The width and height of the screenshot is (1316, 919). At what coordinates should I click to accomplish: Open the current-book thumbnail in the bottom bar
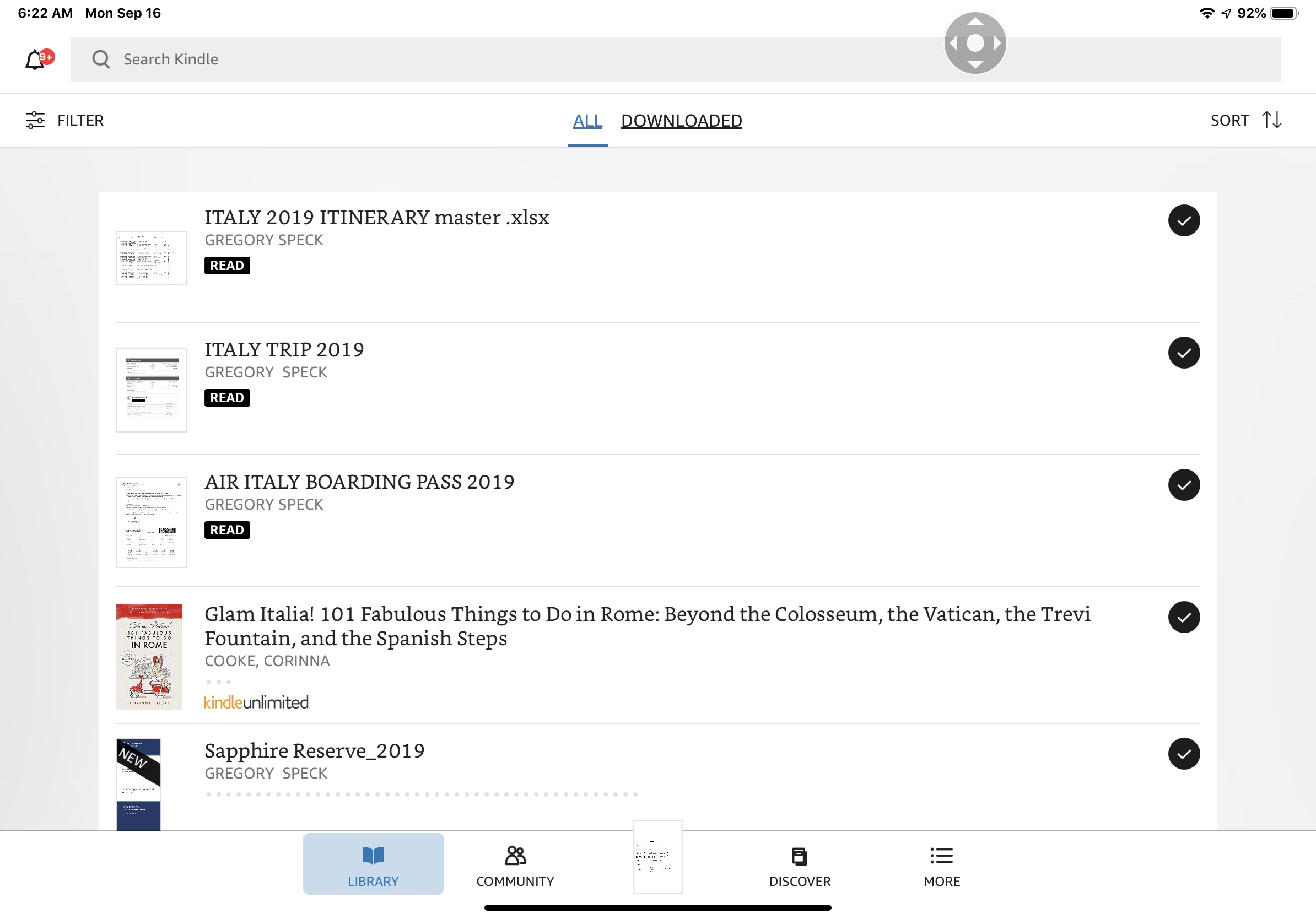coord(657,856)
